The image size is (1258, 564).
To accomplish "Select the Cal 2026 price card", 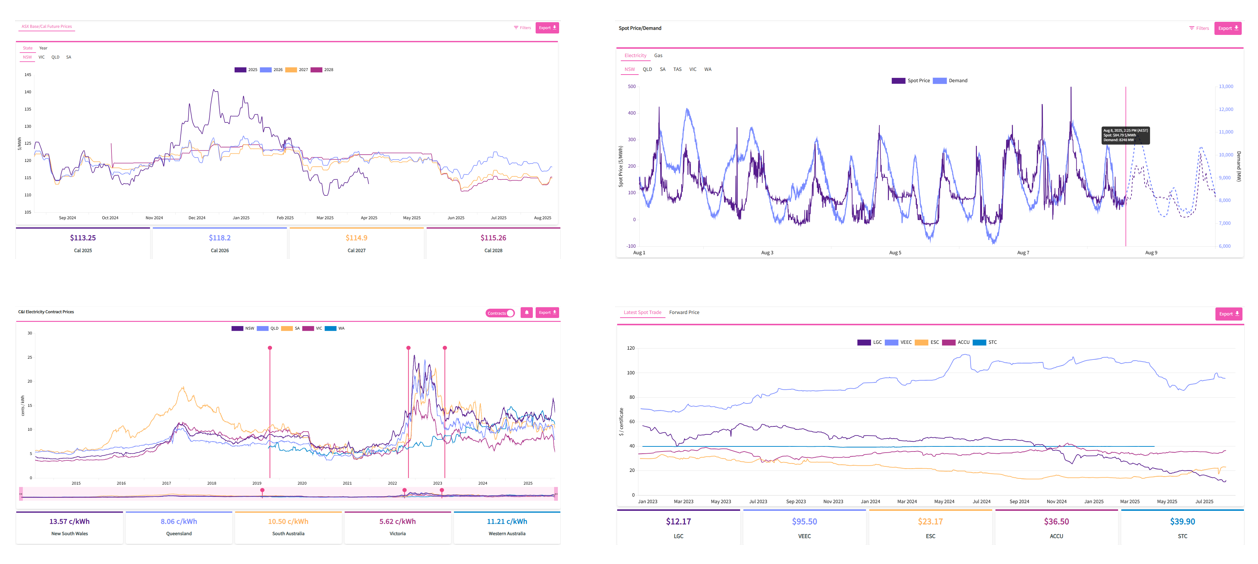I will pos(219,242).
